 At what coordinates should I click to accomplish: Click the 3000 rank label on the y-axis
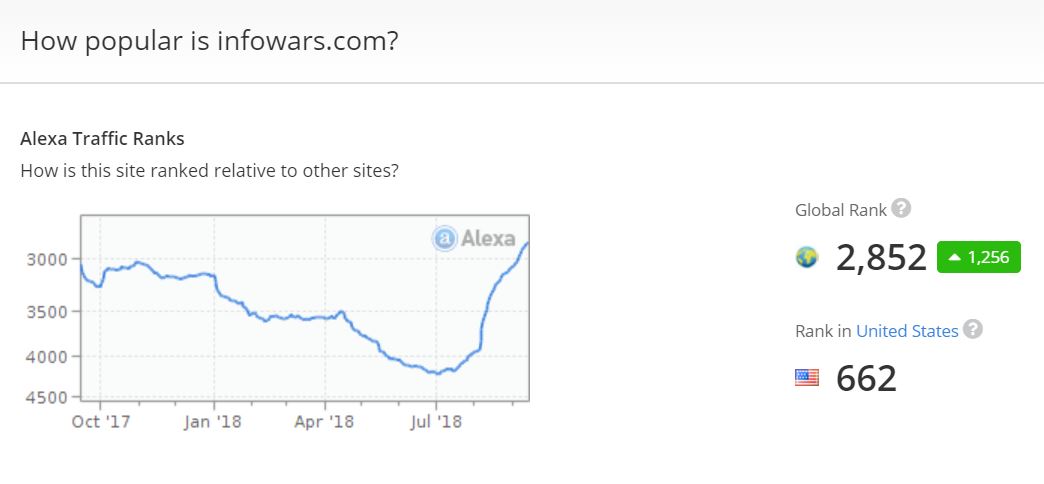tap(47, 259)
